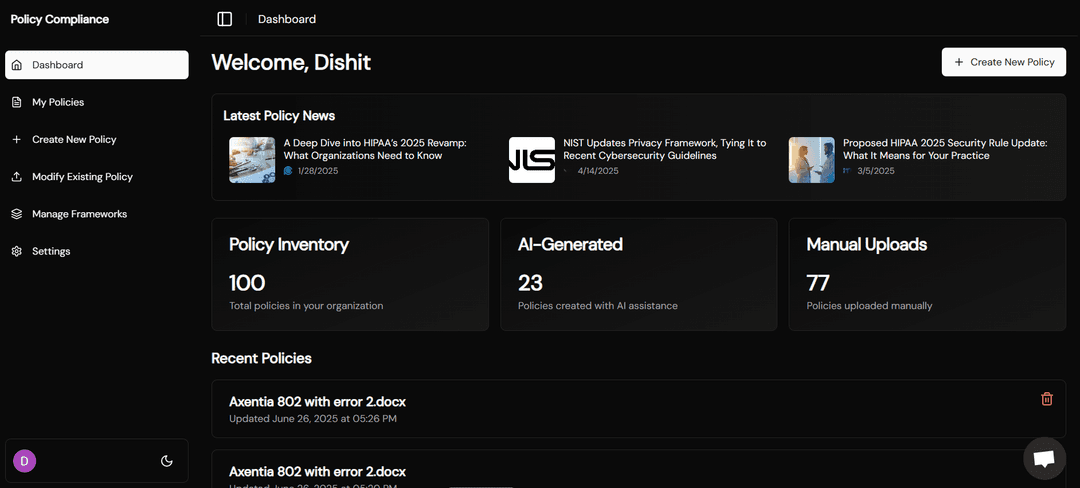Delete the first Axentia 802 policy

point(1047,399)
